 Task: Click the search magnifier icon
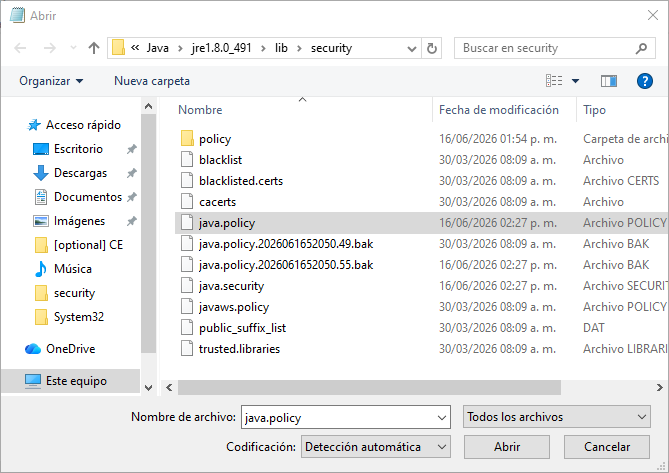tap(641, 48)
